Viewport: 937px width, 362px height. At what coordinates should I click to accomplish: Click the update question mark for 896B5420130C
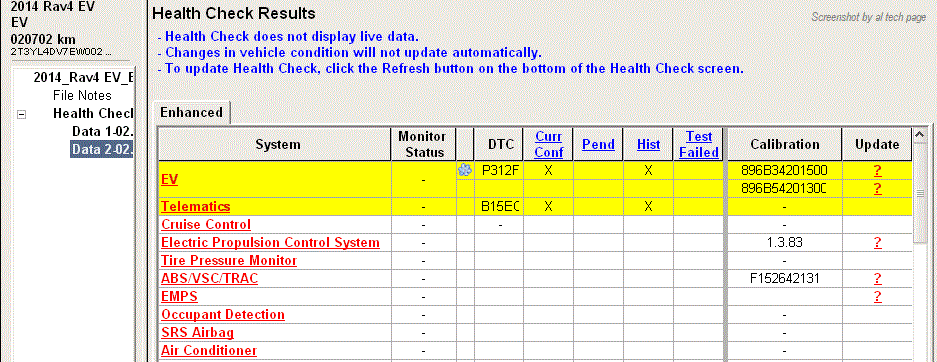pos(877,189)
